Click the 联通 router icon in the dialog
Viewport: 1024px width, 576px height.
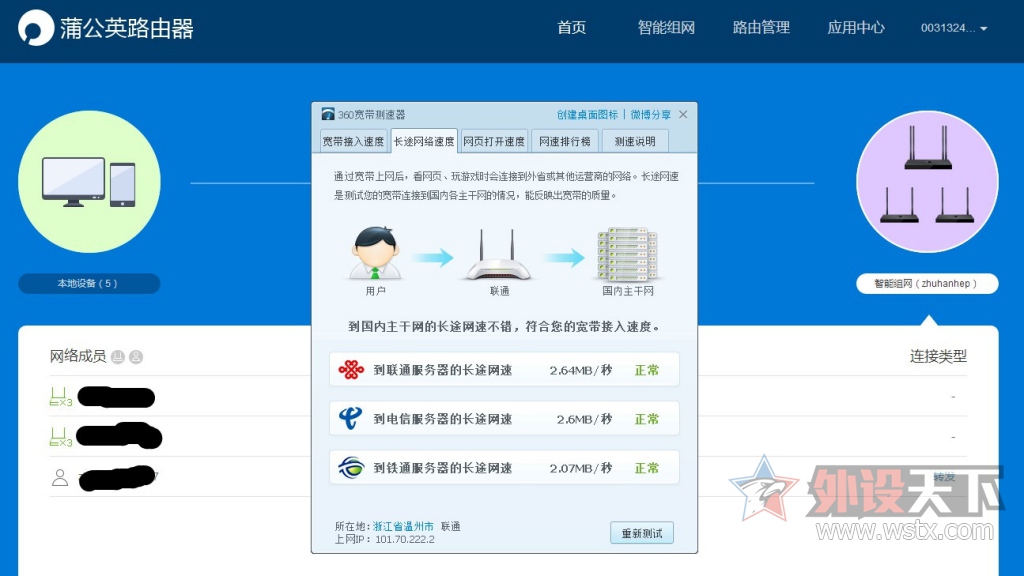(498, 255)
